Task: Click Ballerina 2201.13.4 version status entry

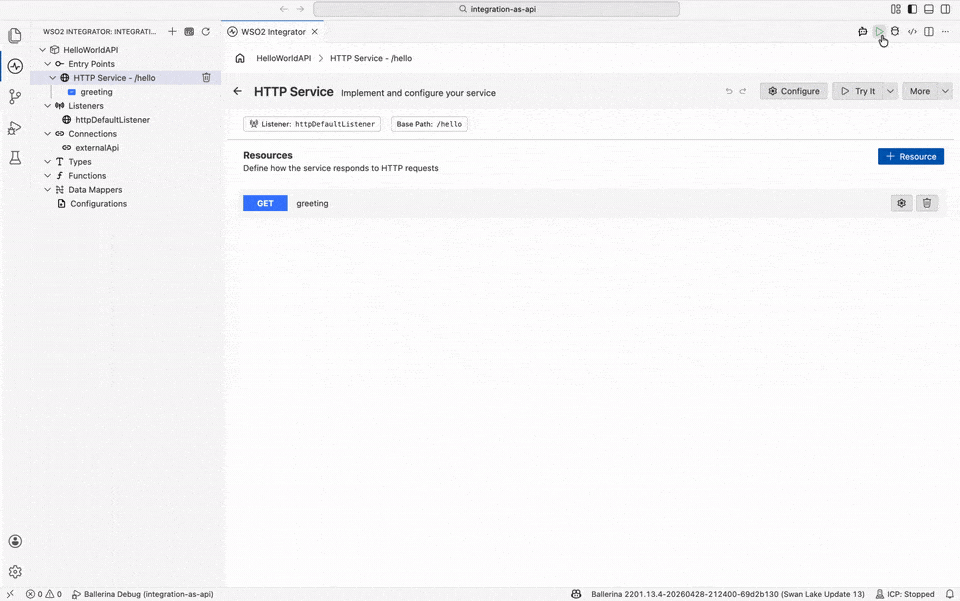Action: 727,594
